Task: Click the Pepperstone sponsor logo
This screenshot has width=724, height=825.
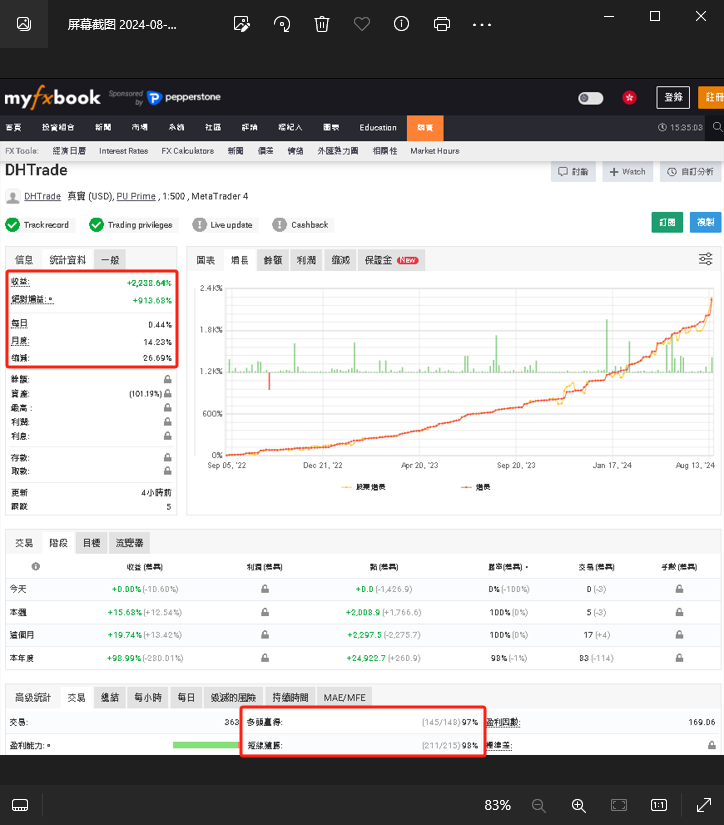Action: [x=184, y=97]
